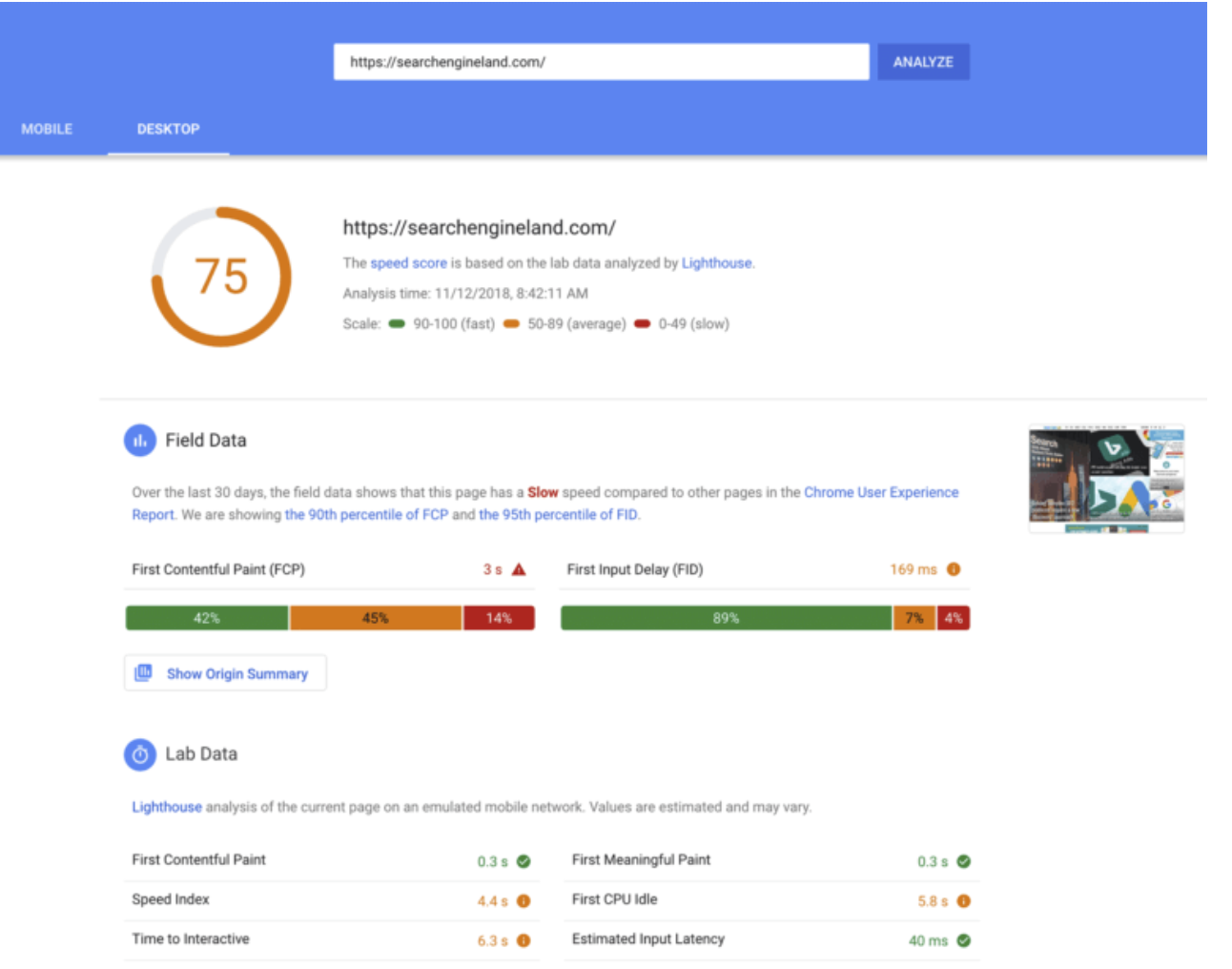Screen dimensions: 1232x969
Task: Click the origin summary icon in the Show Origin Summary button
Action: tap(143, 673)
